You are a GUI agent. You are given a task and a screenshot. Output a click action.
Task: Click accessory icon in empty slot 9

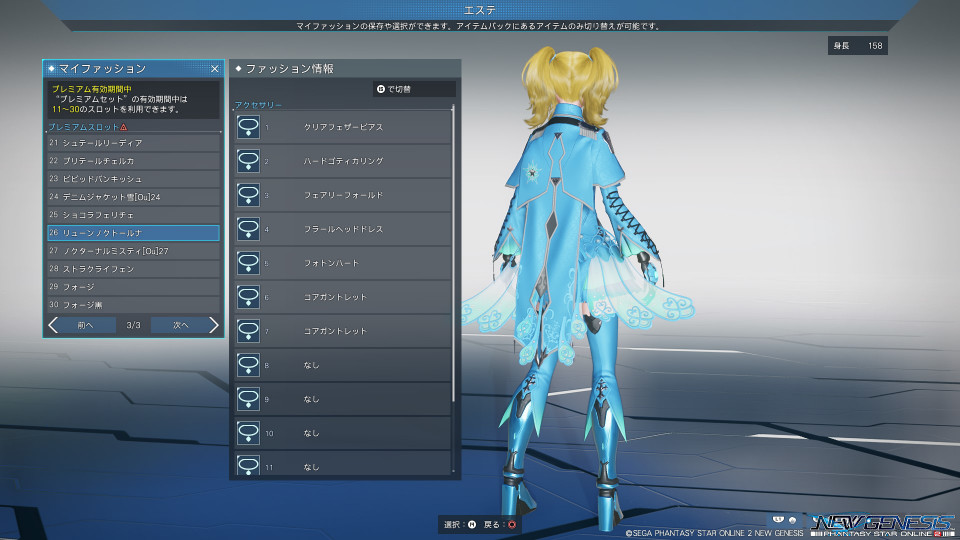point(248,399)
